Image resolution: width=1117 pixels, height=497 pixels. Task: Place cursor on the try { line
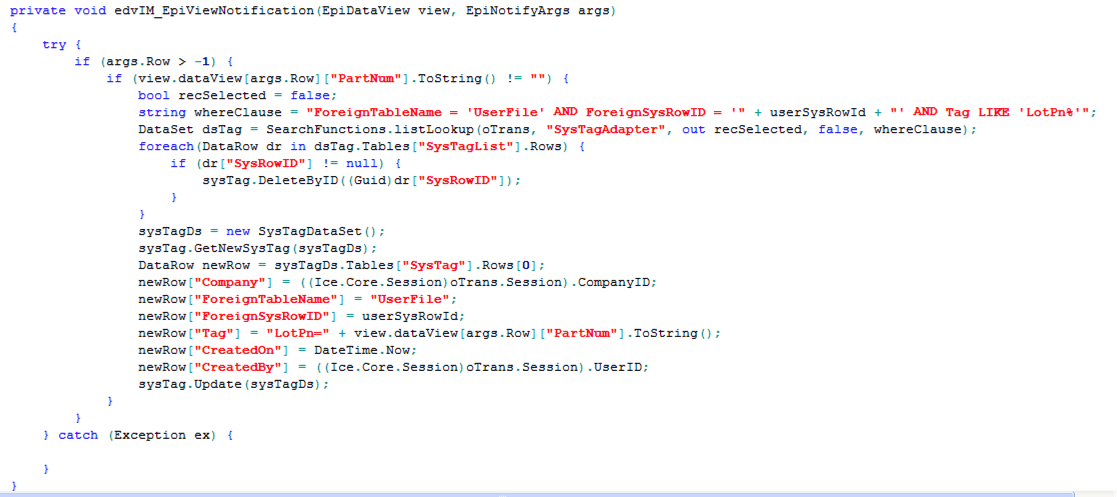pyautogui.click(x=62, y=44)
